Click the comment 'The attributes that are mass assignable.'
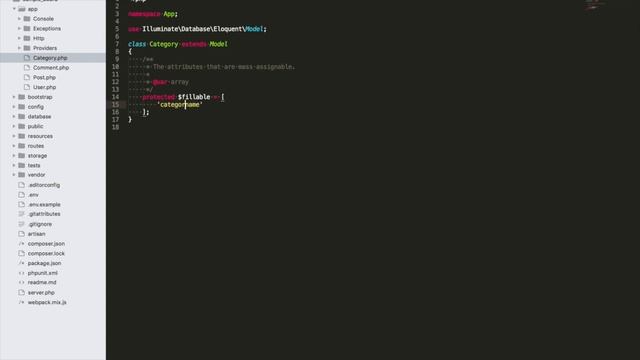This screenshot has height=360, width=640. [x=224, y=67]
